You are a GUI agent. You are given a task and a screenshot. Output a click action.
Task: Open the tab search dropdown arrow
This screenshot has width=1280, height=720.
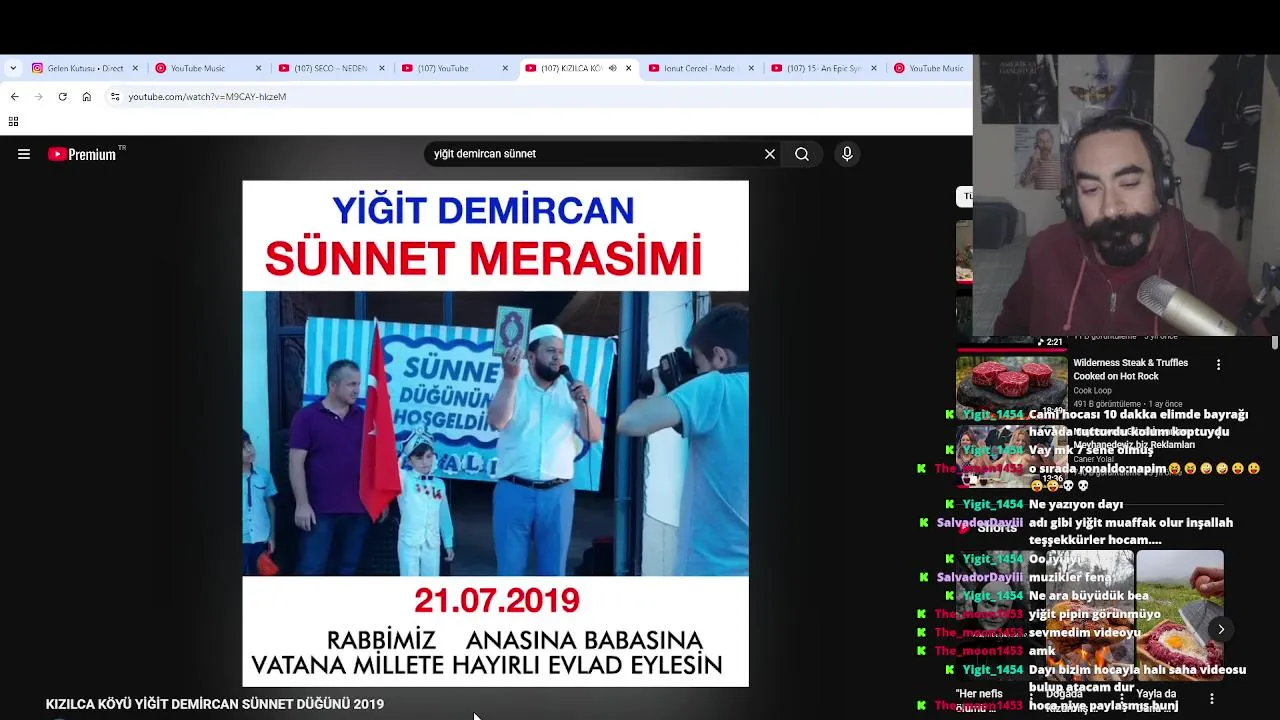pos(12,68)
